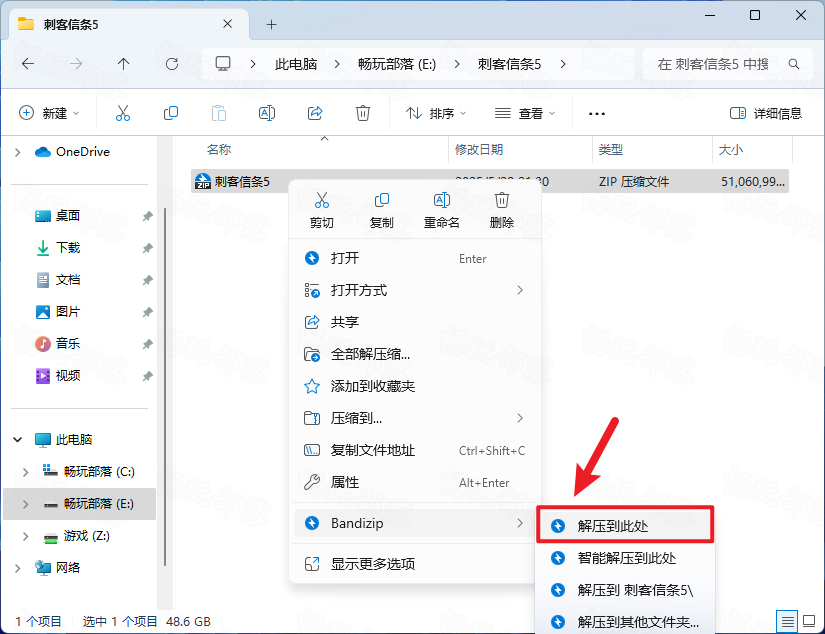Viewport: 825px width, 634px height.
Task: Select 解压到其他文件夹... option
Action: click(625, 622)
